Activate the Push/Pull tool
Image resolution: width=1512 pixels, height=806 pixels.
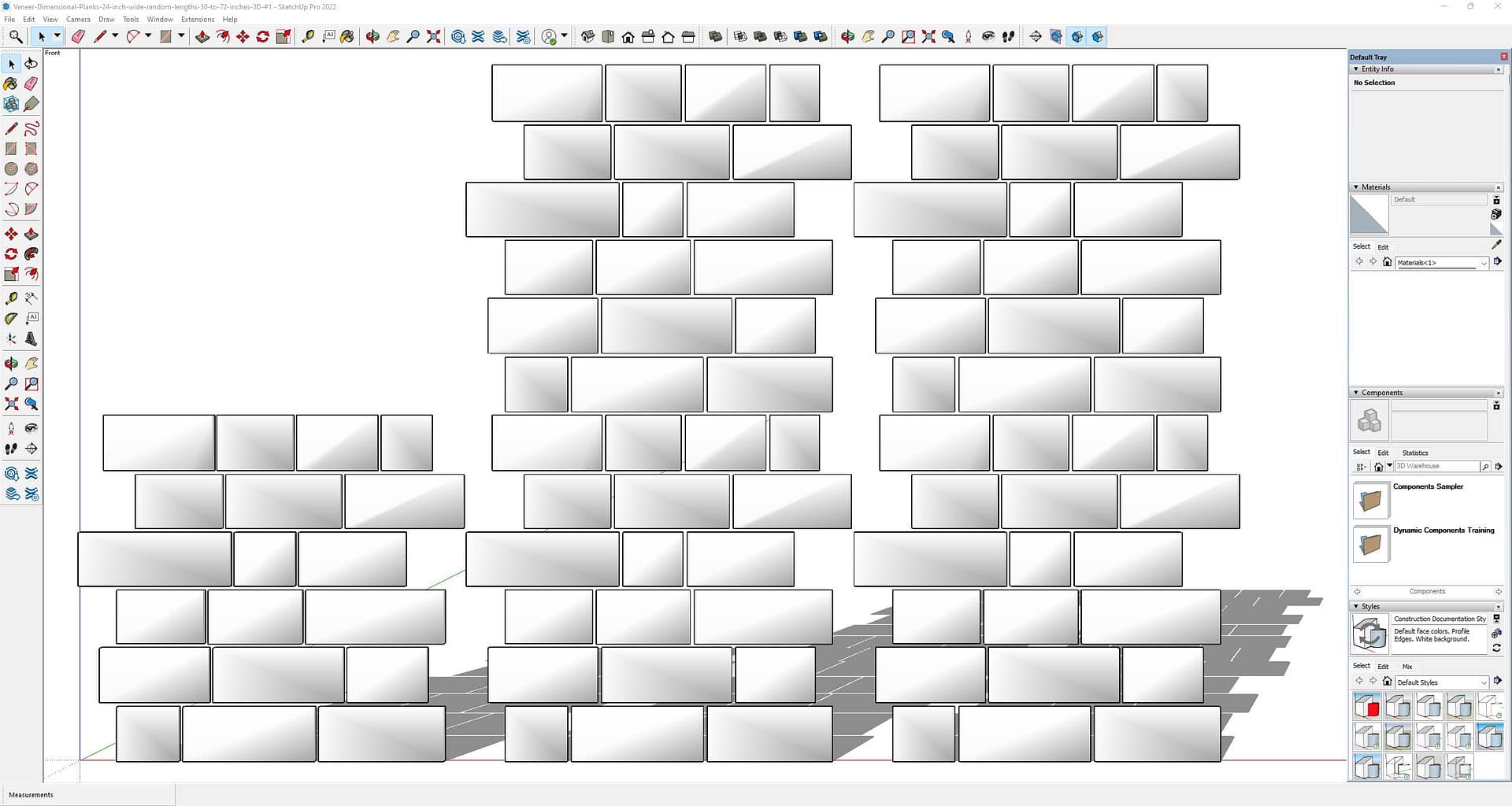202,36
